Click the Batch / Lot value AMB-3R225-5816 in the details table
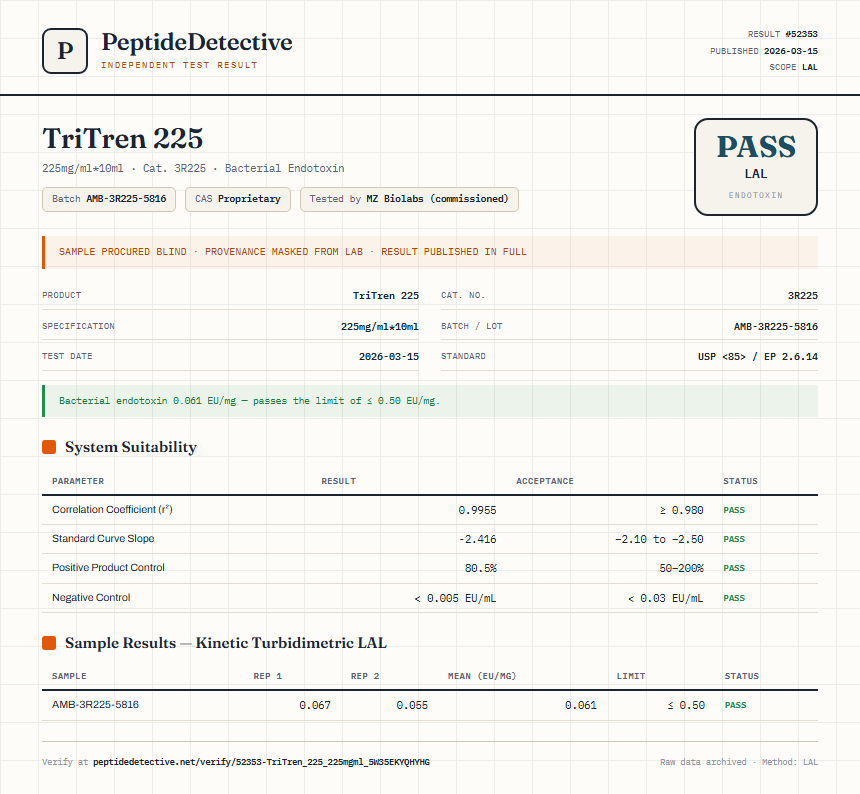The width and height of the screenshot is (860, 794). coord(776,326)
